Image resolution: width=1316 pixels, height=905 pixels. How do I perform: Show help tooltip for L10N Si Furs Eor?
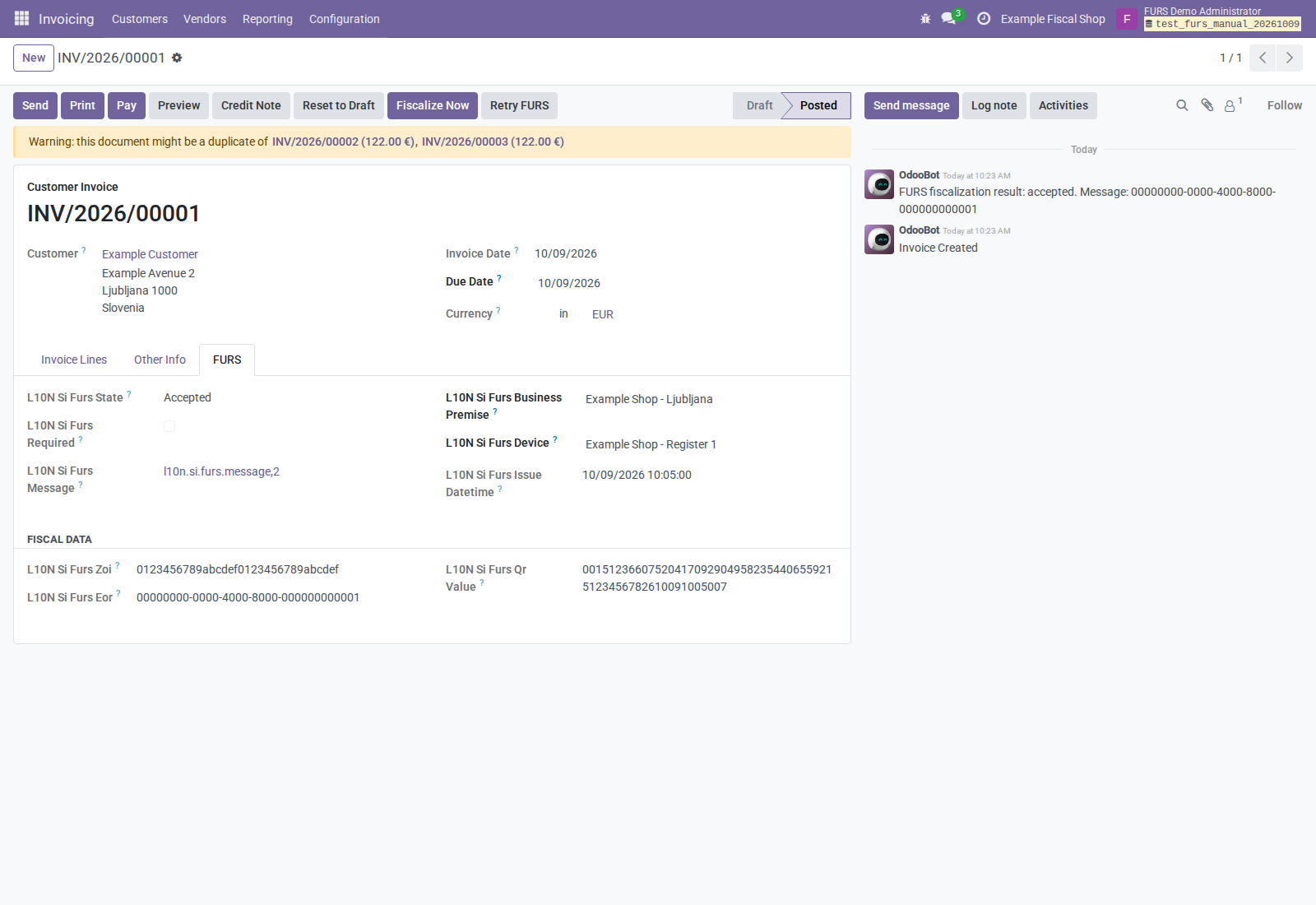[x=118, y=594]
